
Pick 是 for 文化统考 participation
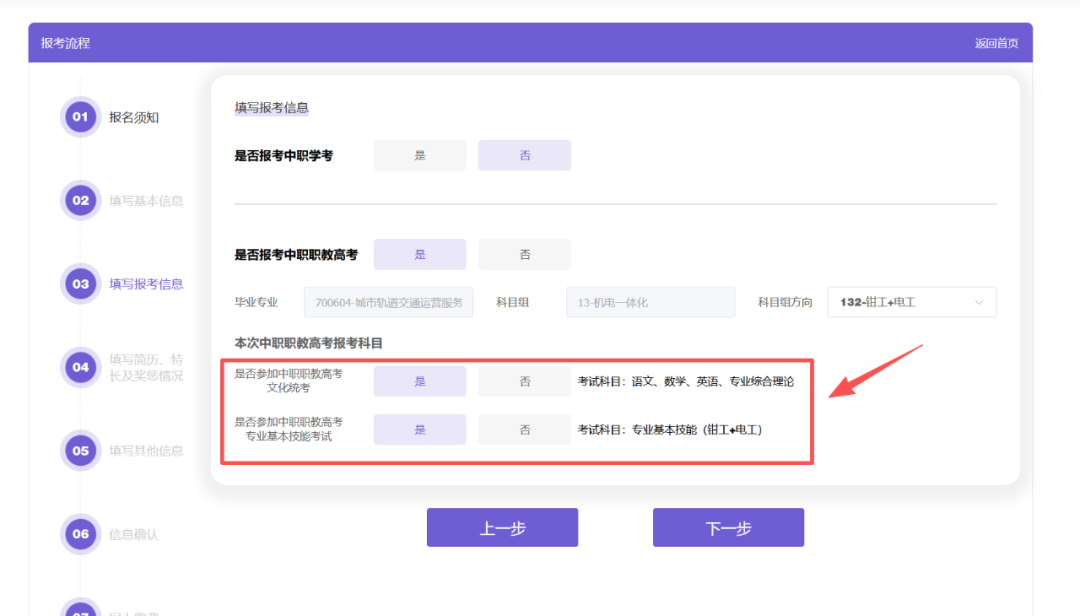coord(419,381)
